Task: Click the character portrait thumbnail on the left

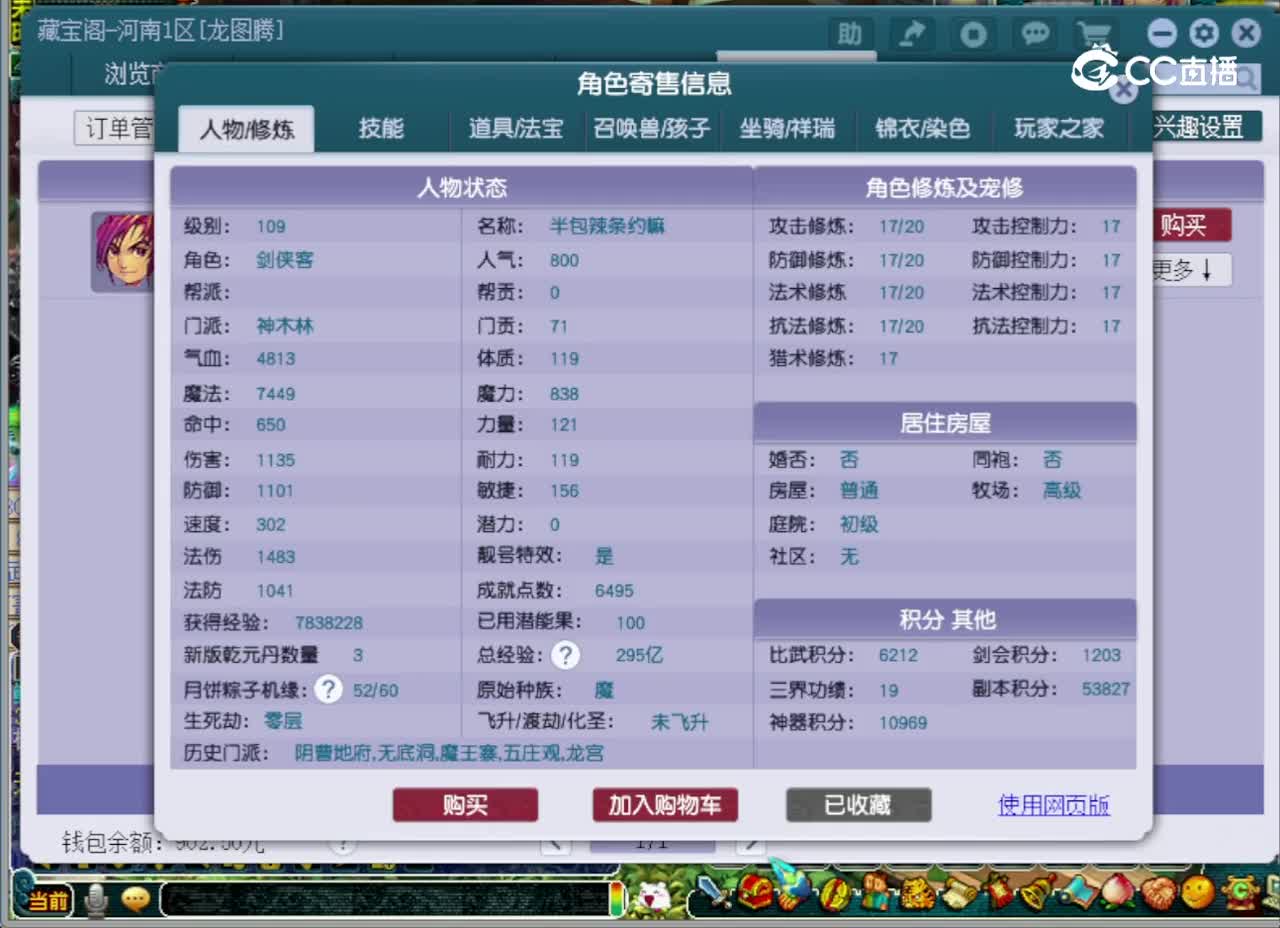Action: coord(123,251)
